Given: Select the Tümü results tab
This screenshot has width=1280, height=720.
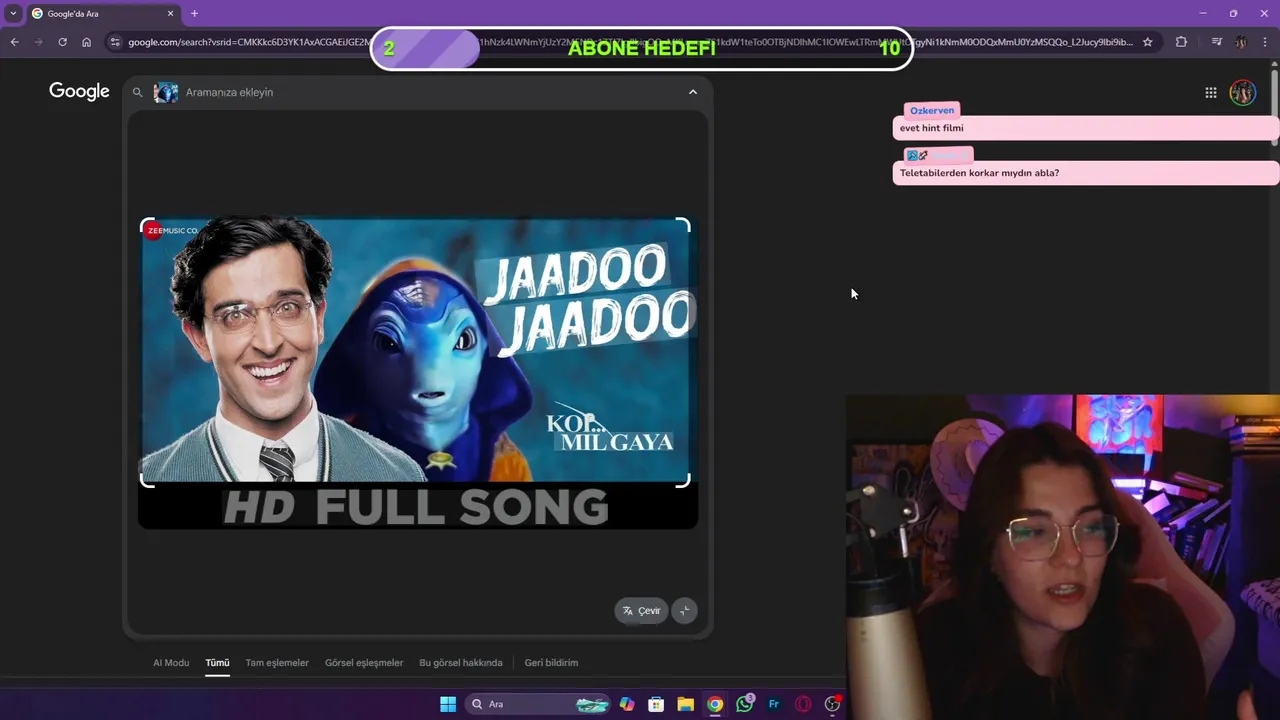Looking at the screenshot, I should [217, 663].
